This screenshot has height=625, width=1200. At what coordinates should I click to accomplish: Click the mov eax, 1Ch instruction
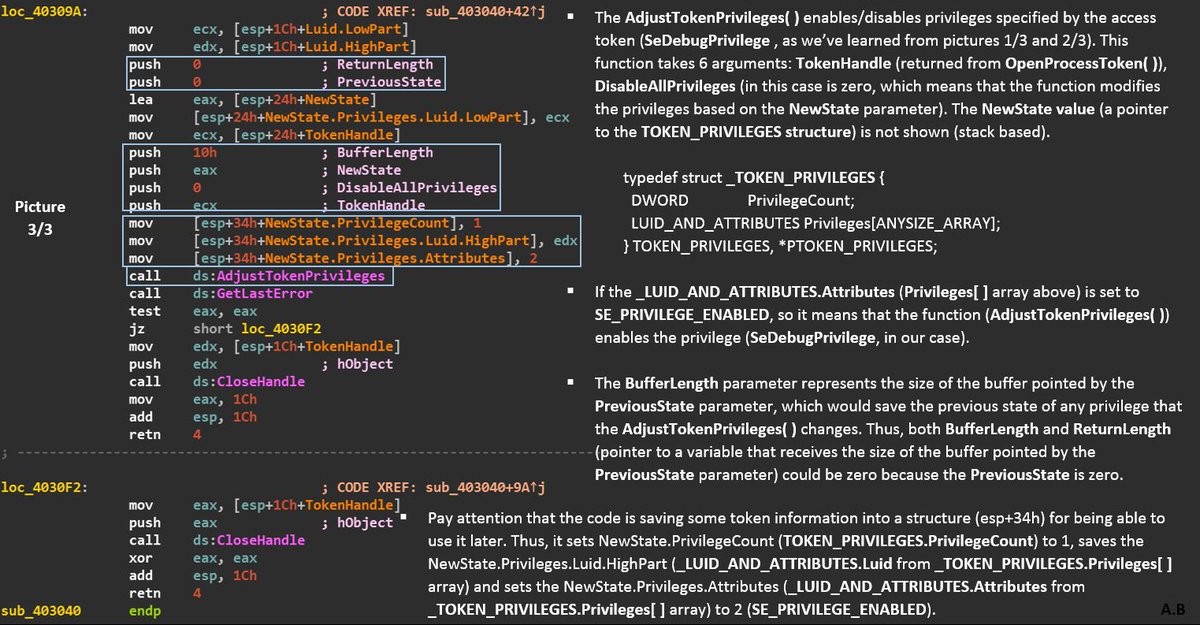194,399
